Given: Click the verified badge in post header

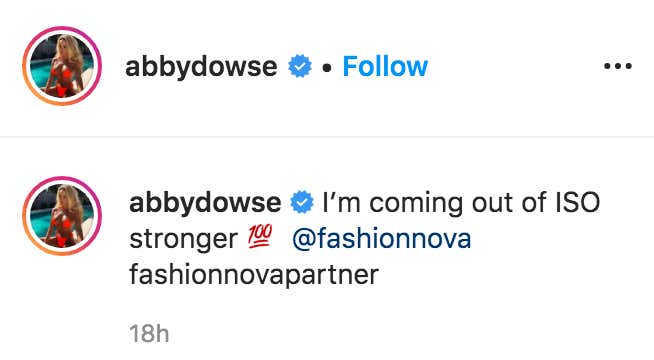Looking at the screenshot, I should [300, 66].
